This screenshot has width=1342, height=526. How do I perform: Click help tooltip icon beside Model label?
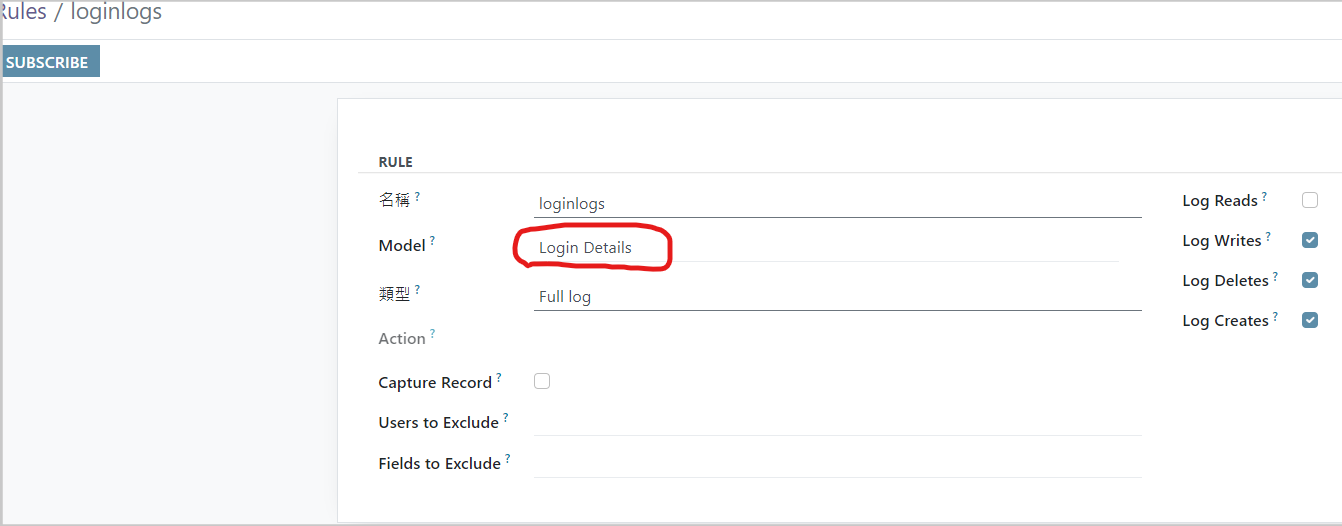(x=433, y=242)
